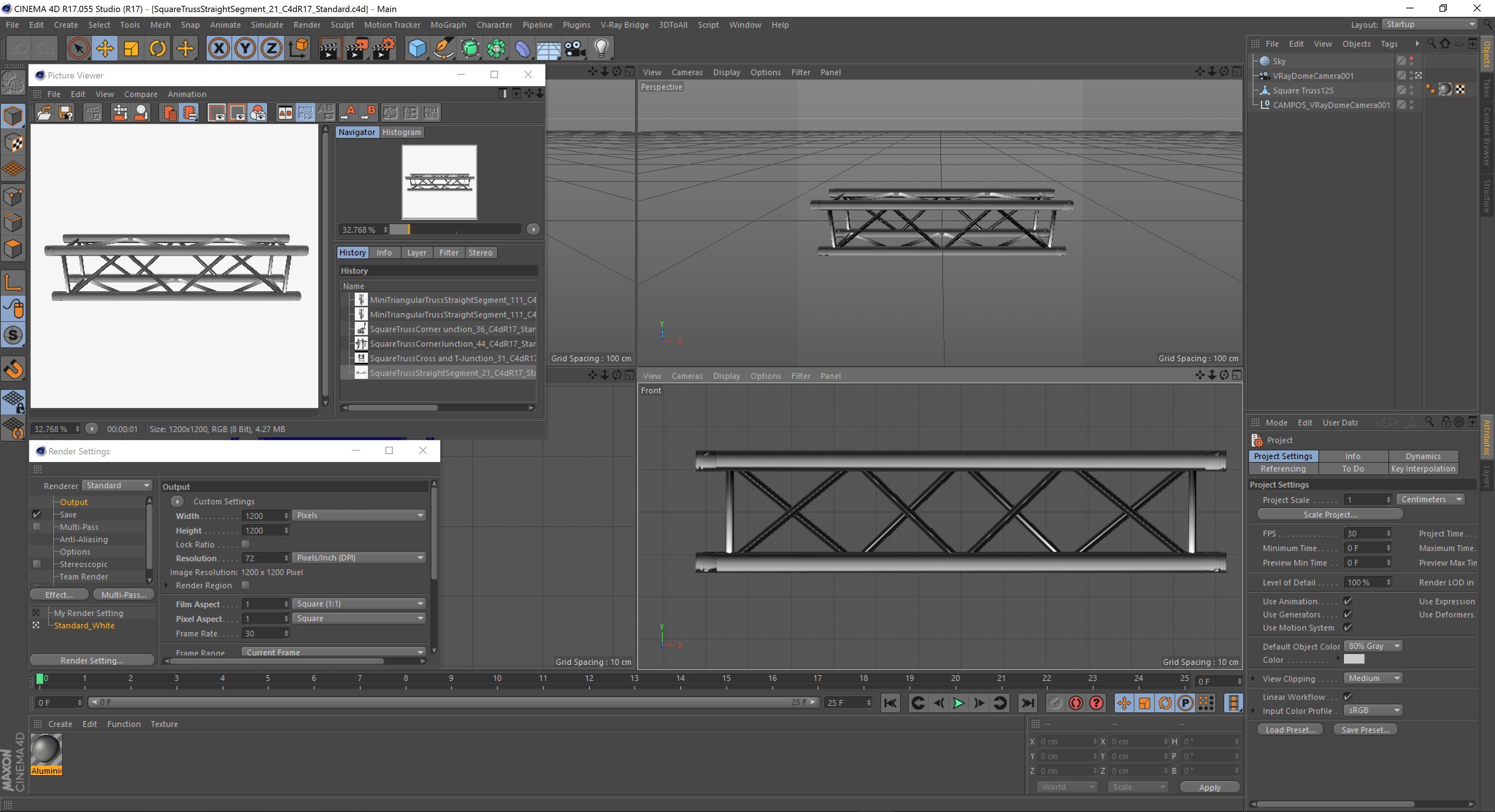Click the Save image icon in Picture Viewer

click(x=66, y=113)
